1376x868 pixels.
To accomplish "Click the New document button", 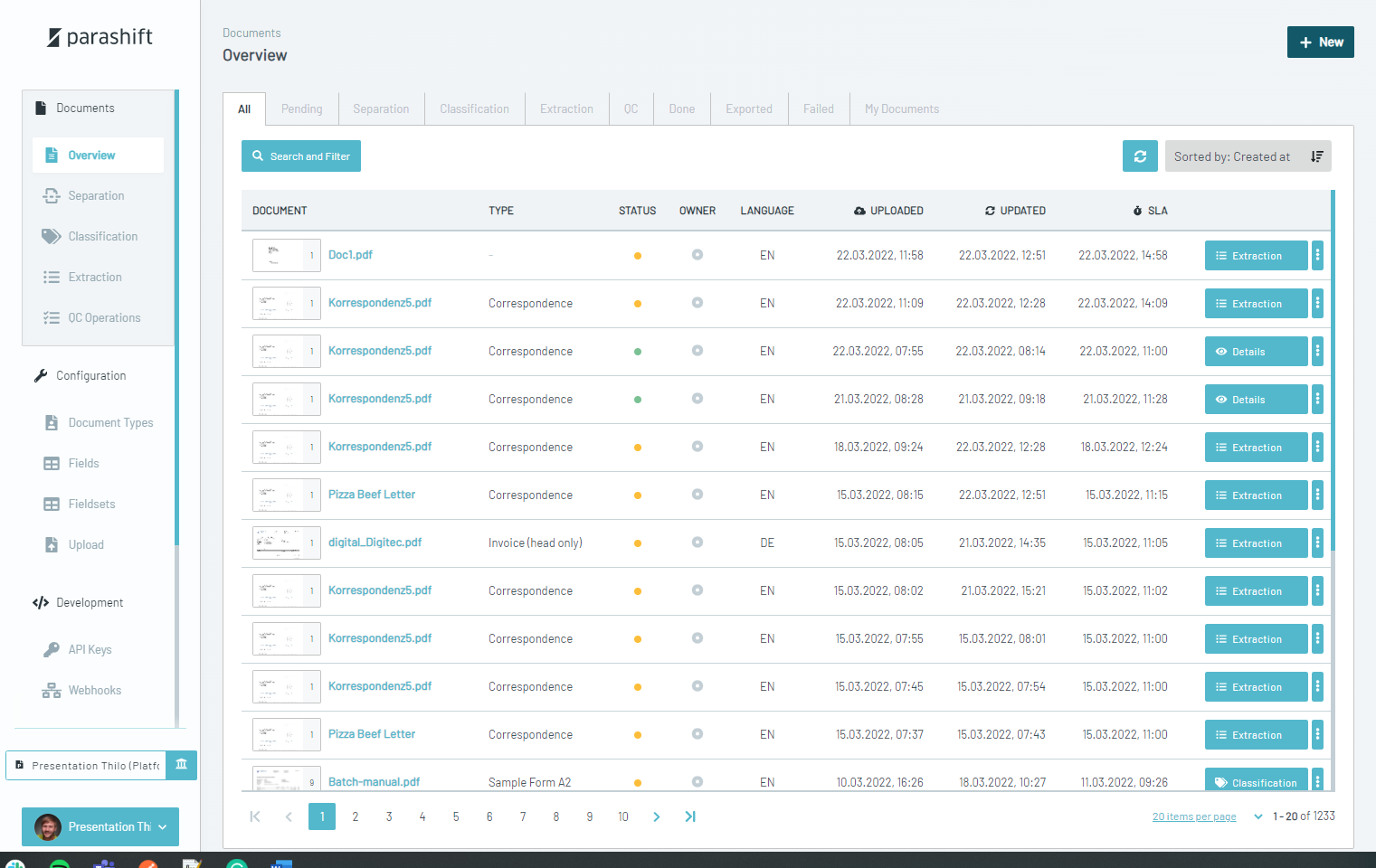I will [x=1321, y=42].
